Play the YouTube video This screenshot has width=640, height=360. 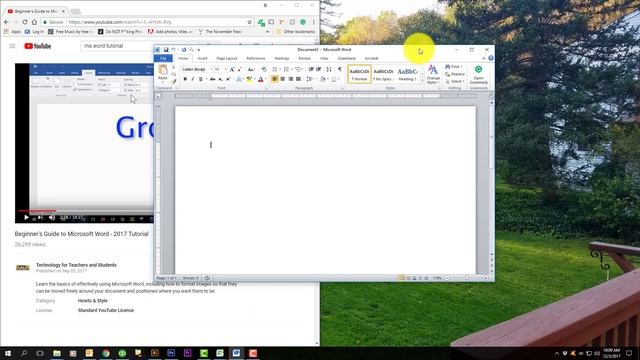[26, 218]
